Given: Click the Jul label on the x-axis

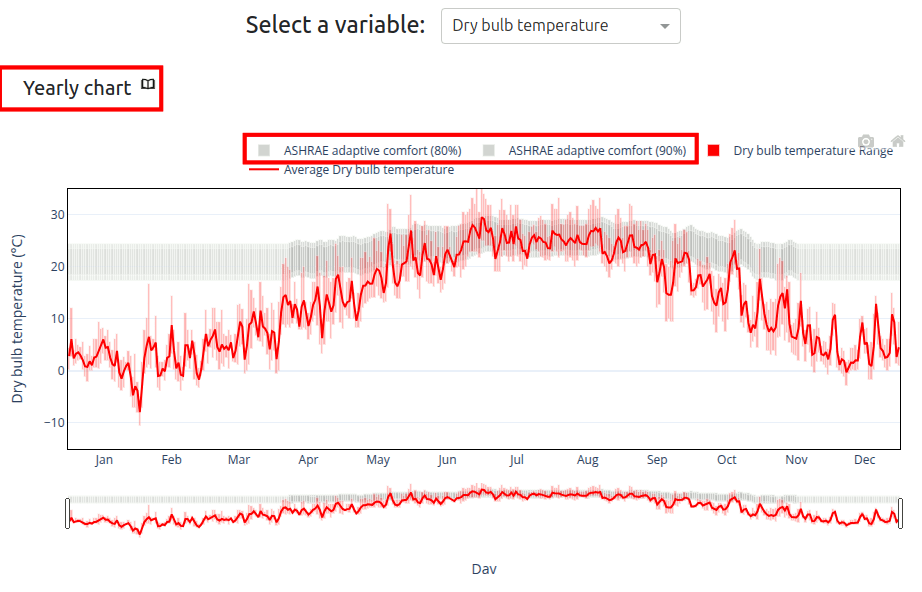Looking at the screenshot, I should (516, 460).
